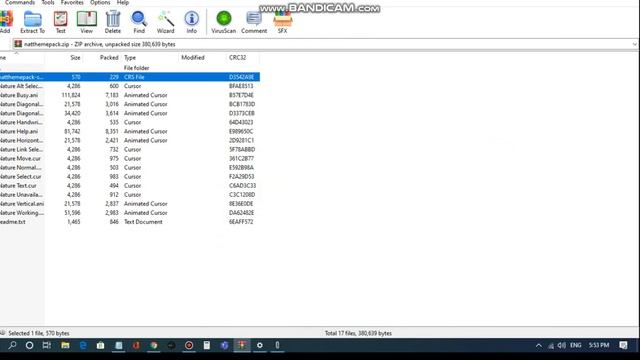Open Calculator from taskbar
This screenshot has height=360, width=640.
click(x=207, y=345)
